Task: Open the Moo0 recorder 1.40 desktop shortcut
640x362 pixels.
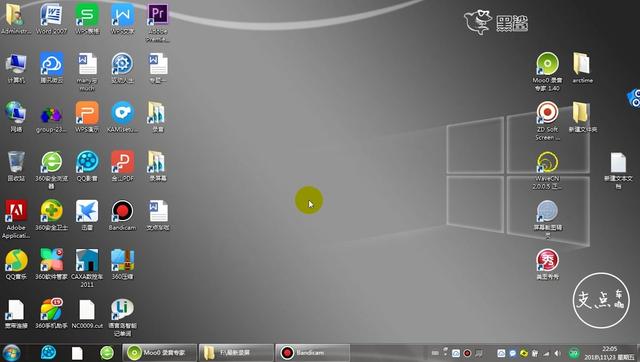Action: coord(547,71)
